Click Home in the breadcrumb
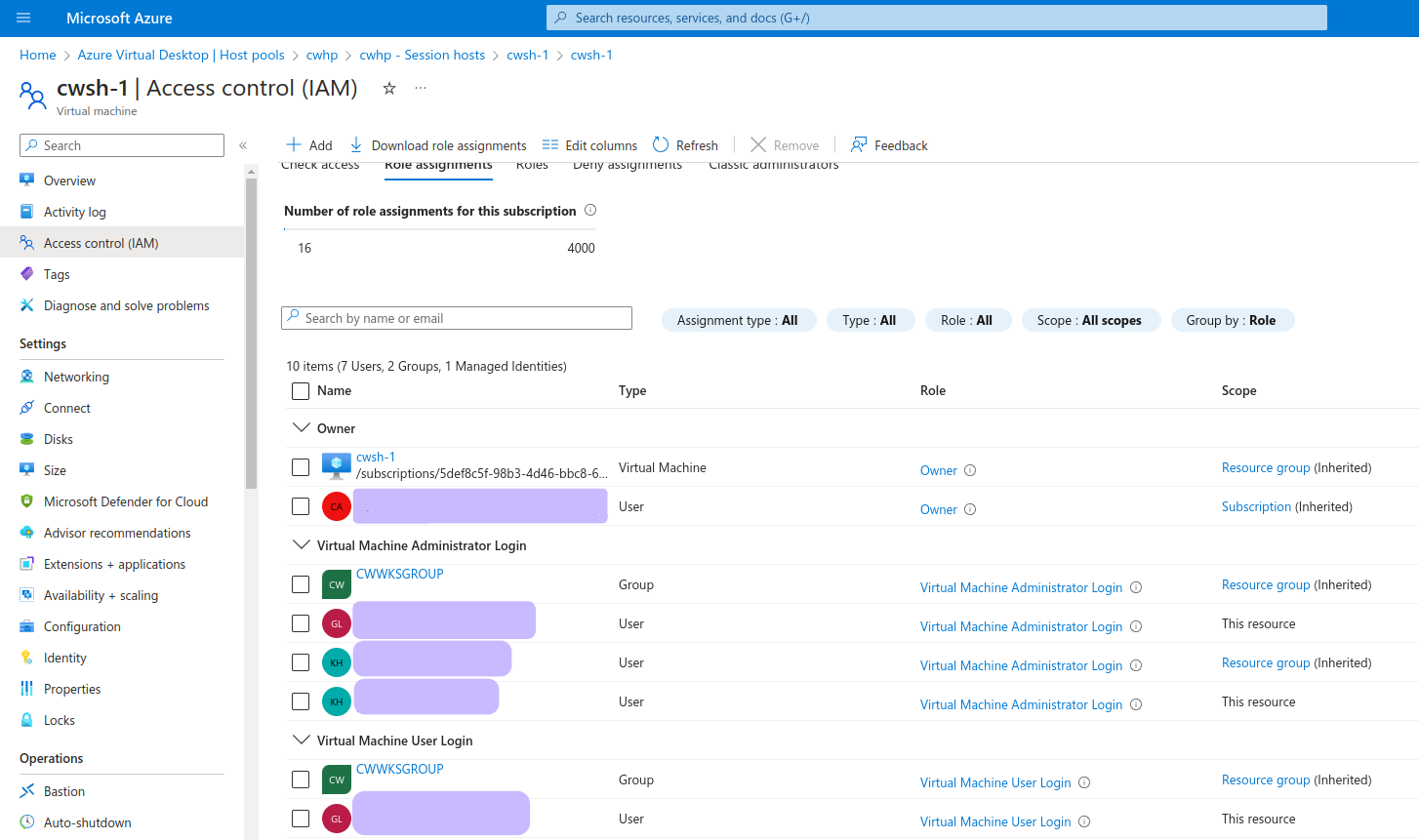This screenshot has height=840, width=1419. pyautogui.click(x=38, y=55)
